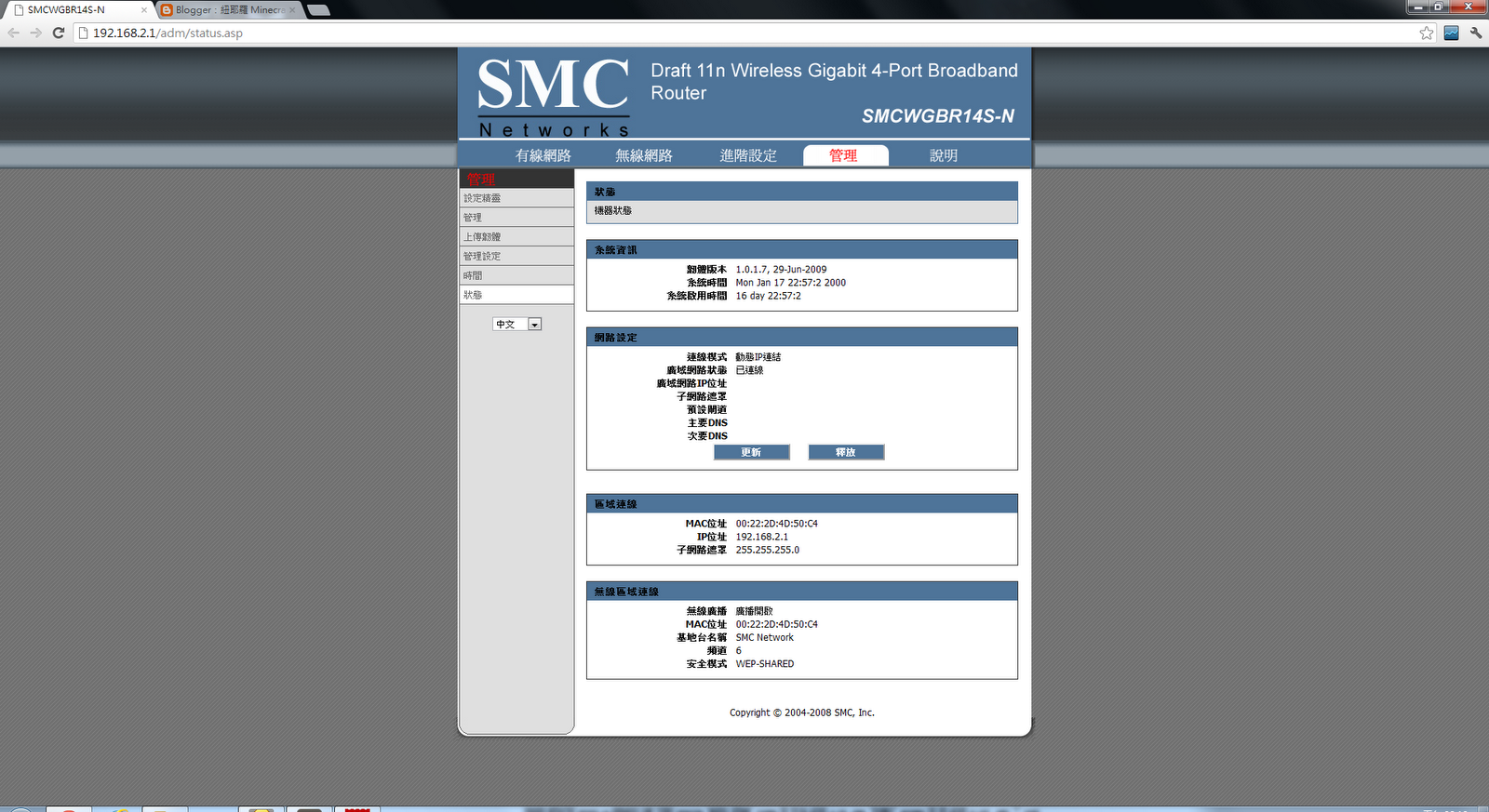The image size is (1489, 812).
Task: Open a new browser tab
Action: point(318,10)
